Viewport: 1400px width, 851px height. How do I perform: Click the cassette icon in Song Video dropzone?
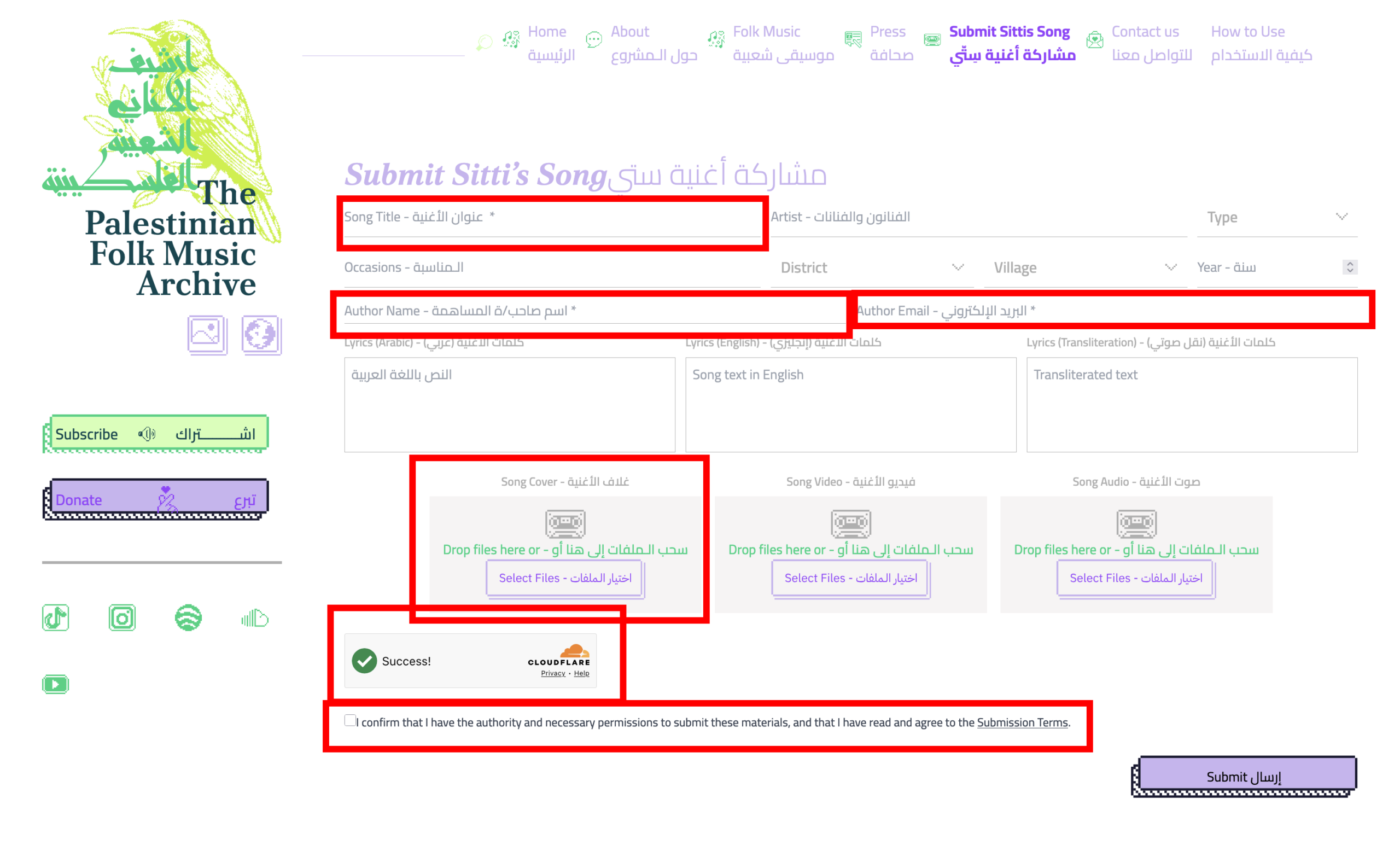[850, 523]
